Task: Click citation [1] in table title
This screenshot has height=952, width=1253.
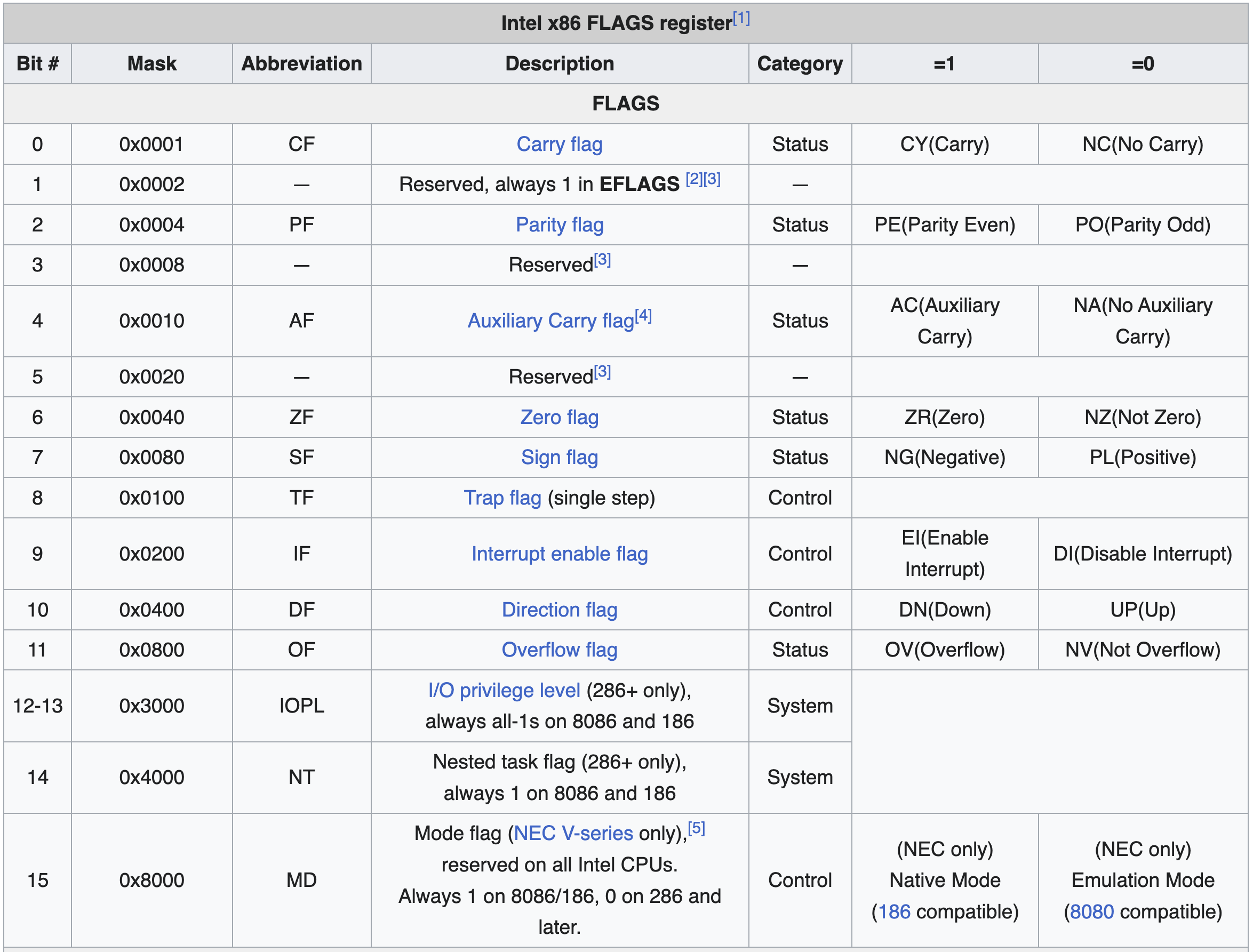Action: tap(741, 18)
